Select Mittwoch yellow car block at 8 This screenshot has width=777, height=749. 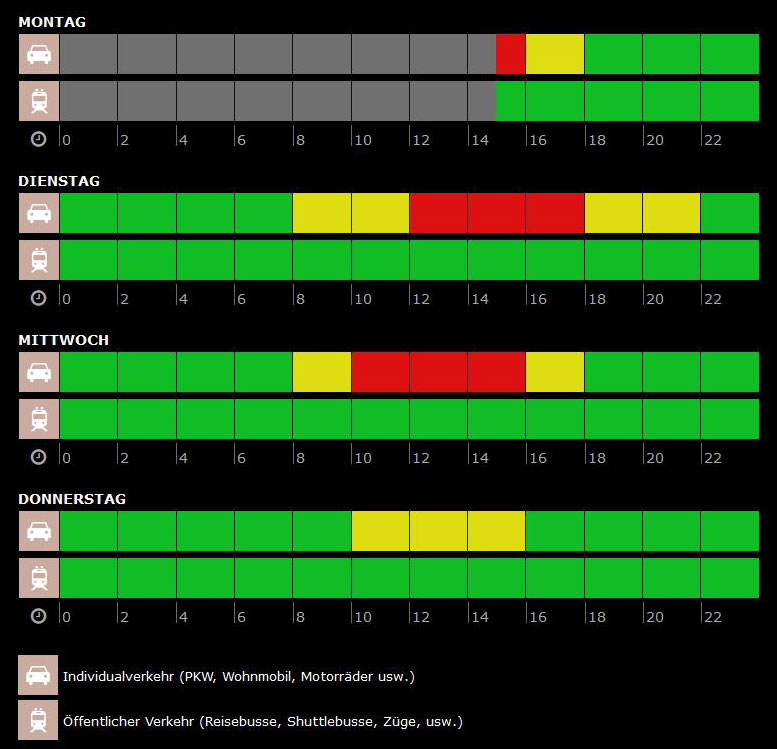tap(321, 372)
